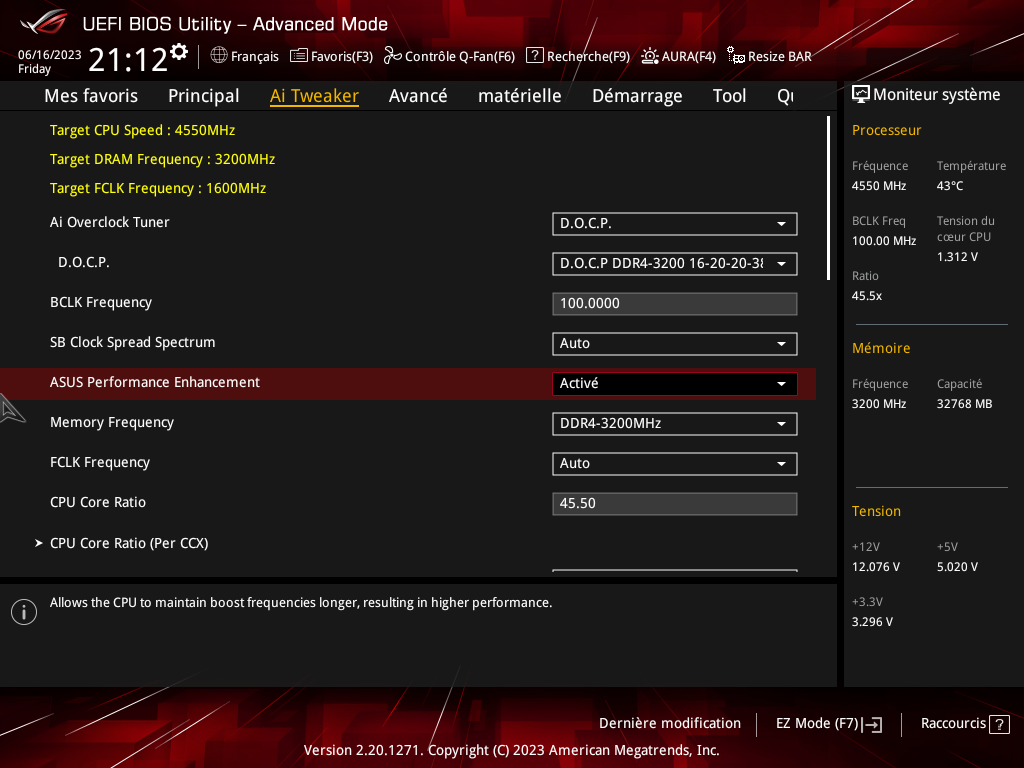The width and height of the screenshot is (1024, 768).
Task: Open Français language selector
Action: pyautogui.click(x=244, y=56)
